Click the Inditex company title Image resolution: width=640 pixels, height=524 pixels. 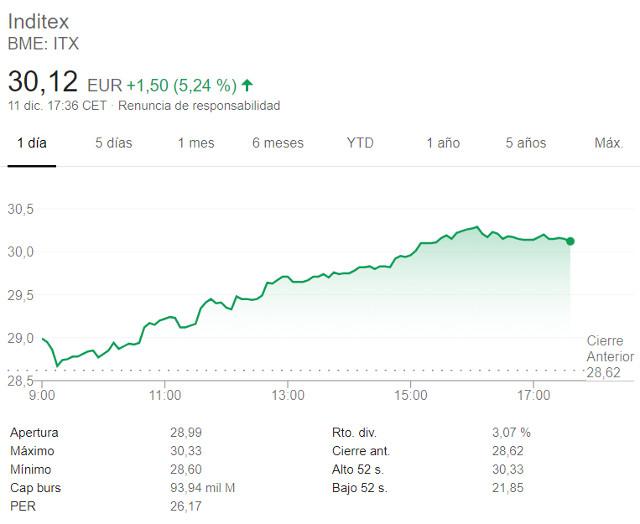[39, 21]
